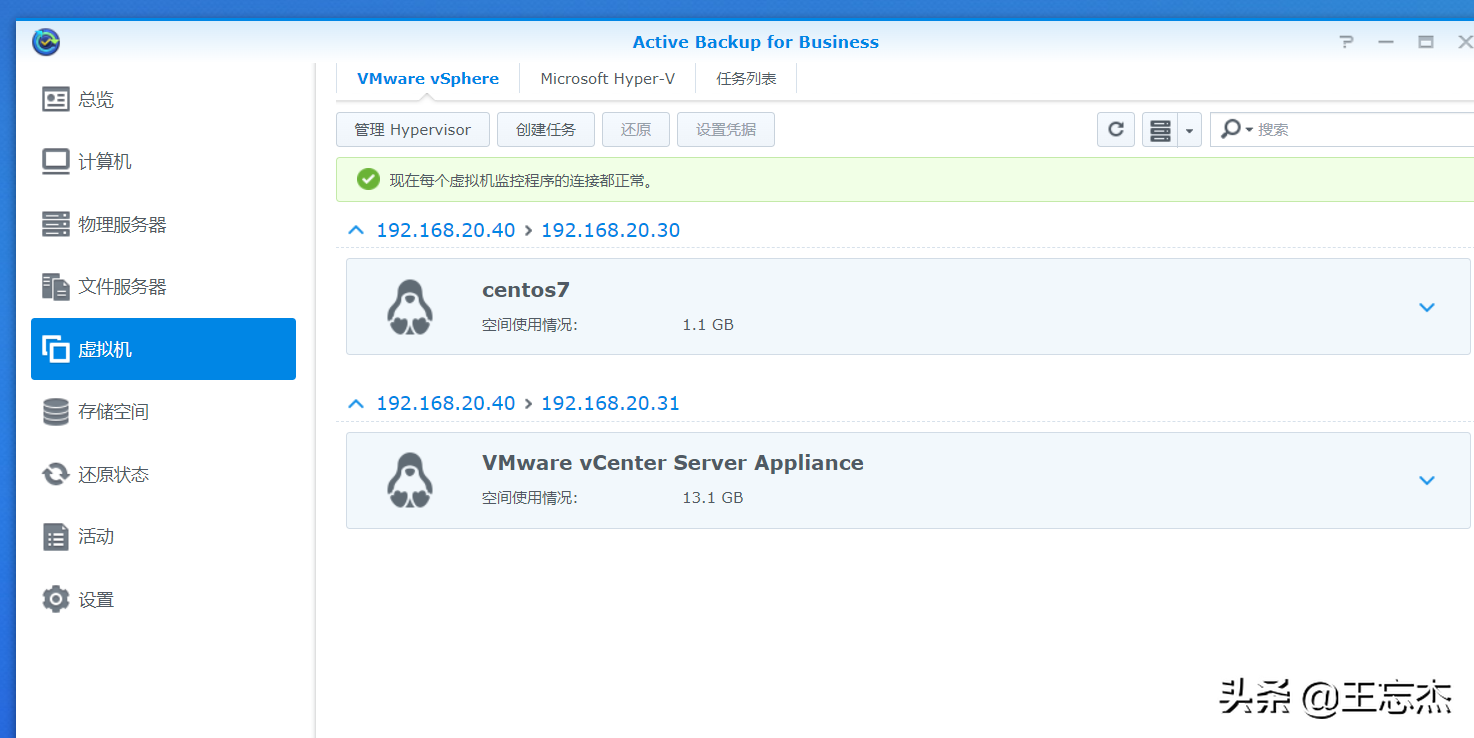Open the 活动 activity log
Viewport: 1474px width, 738px height.
163,537
